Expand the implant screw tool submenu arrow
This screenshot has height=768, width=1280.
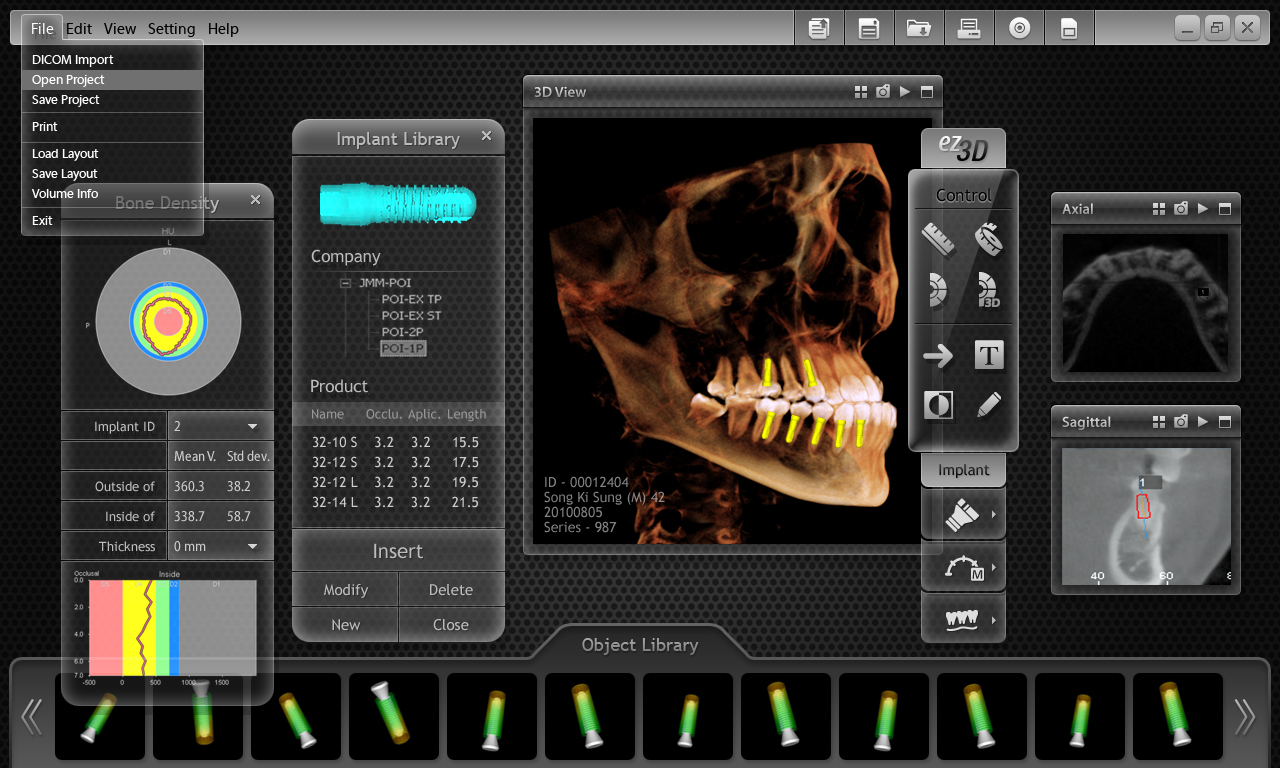coord(993,515)
